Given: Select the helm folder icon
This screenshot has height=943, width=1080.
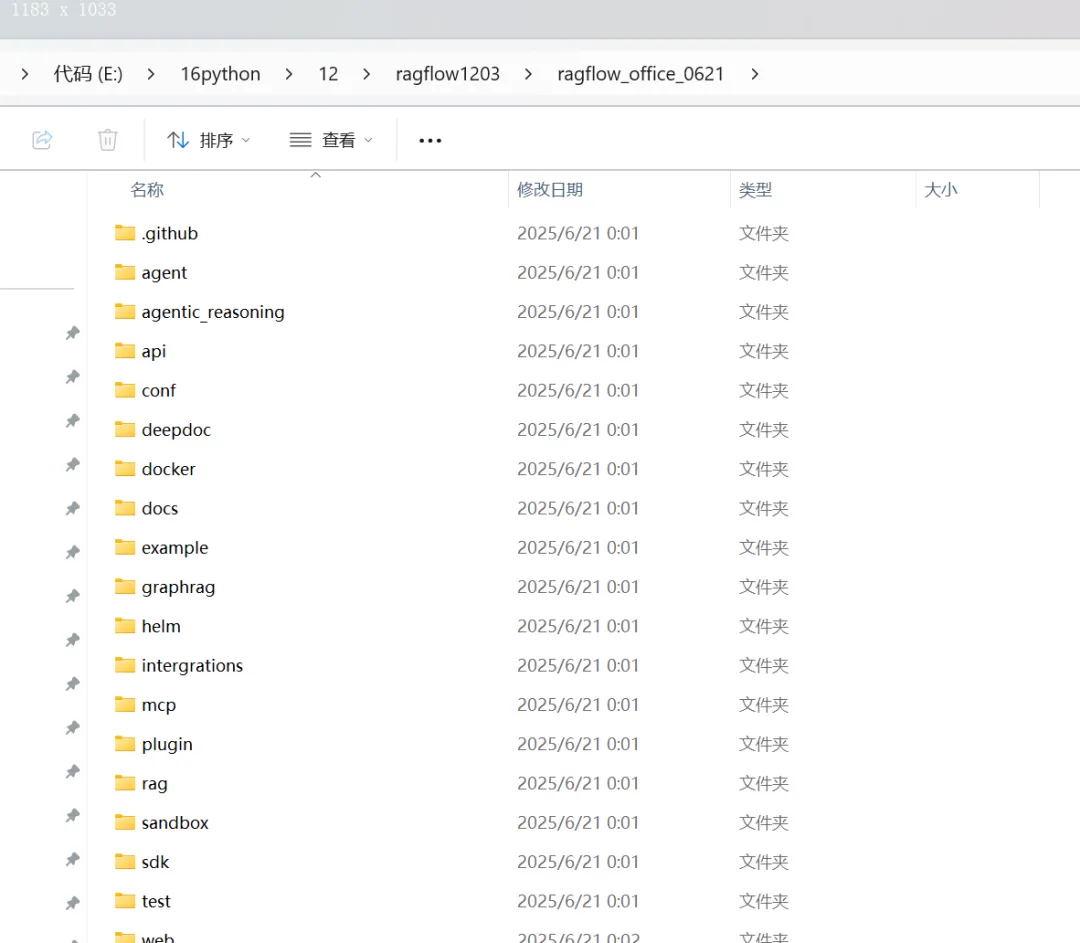Looking at the screenshot, I should click(125, 625).
